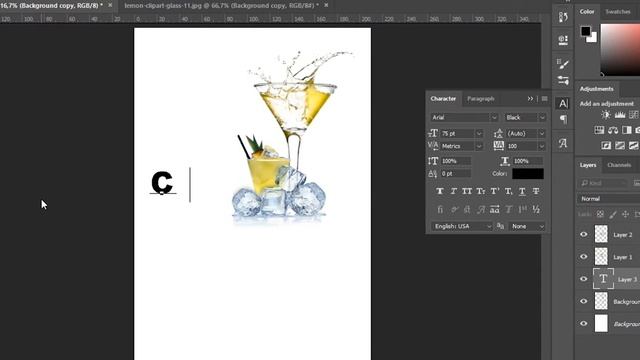Open the Arial font family dropdown
The height and width of the screenshot is (360, 640).
pyautogui.click(x=464, y=118)
